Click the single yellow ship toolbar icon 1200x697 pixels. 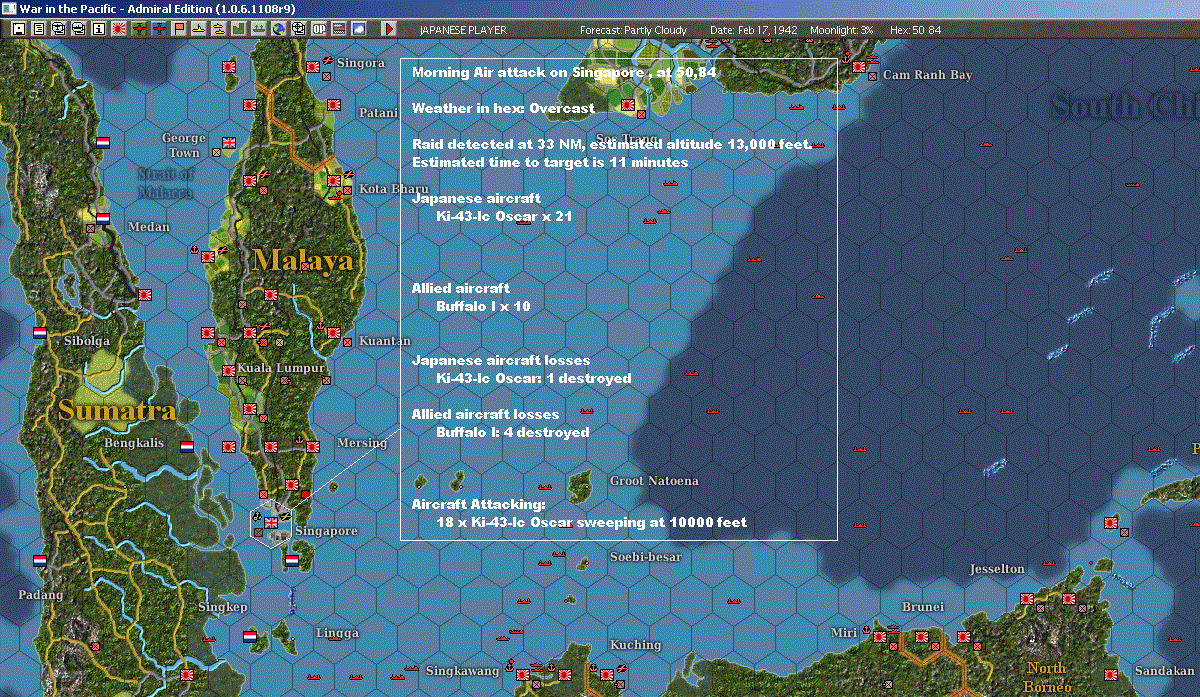199,30
